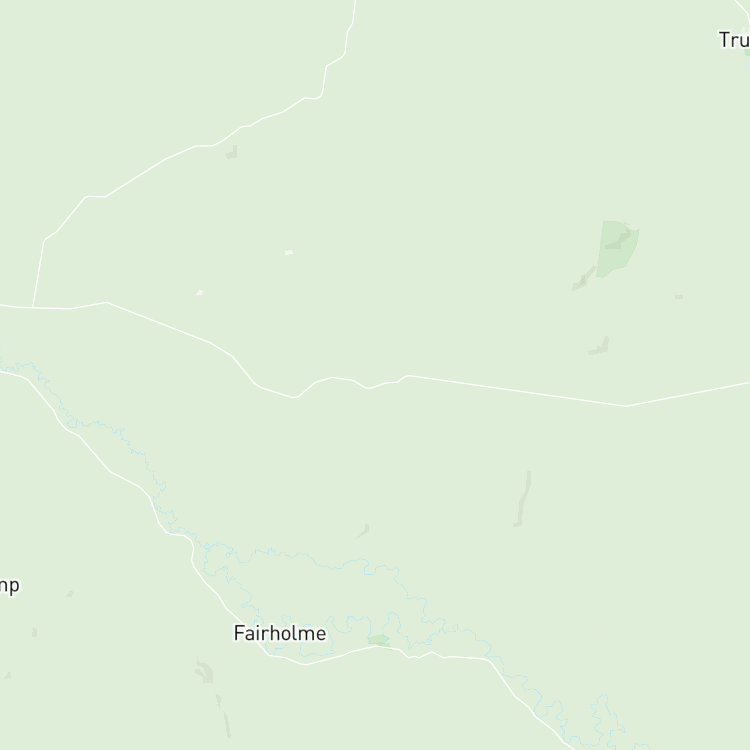The height and width of the screenshot is (750, 750).
Task: Select the partially visible 'Tru' place label
Action: tap(734, 40)
